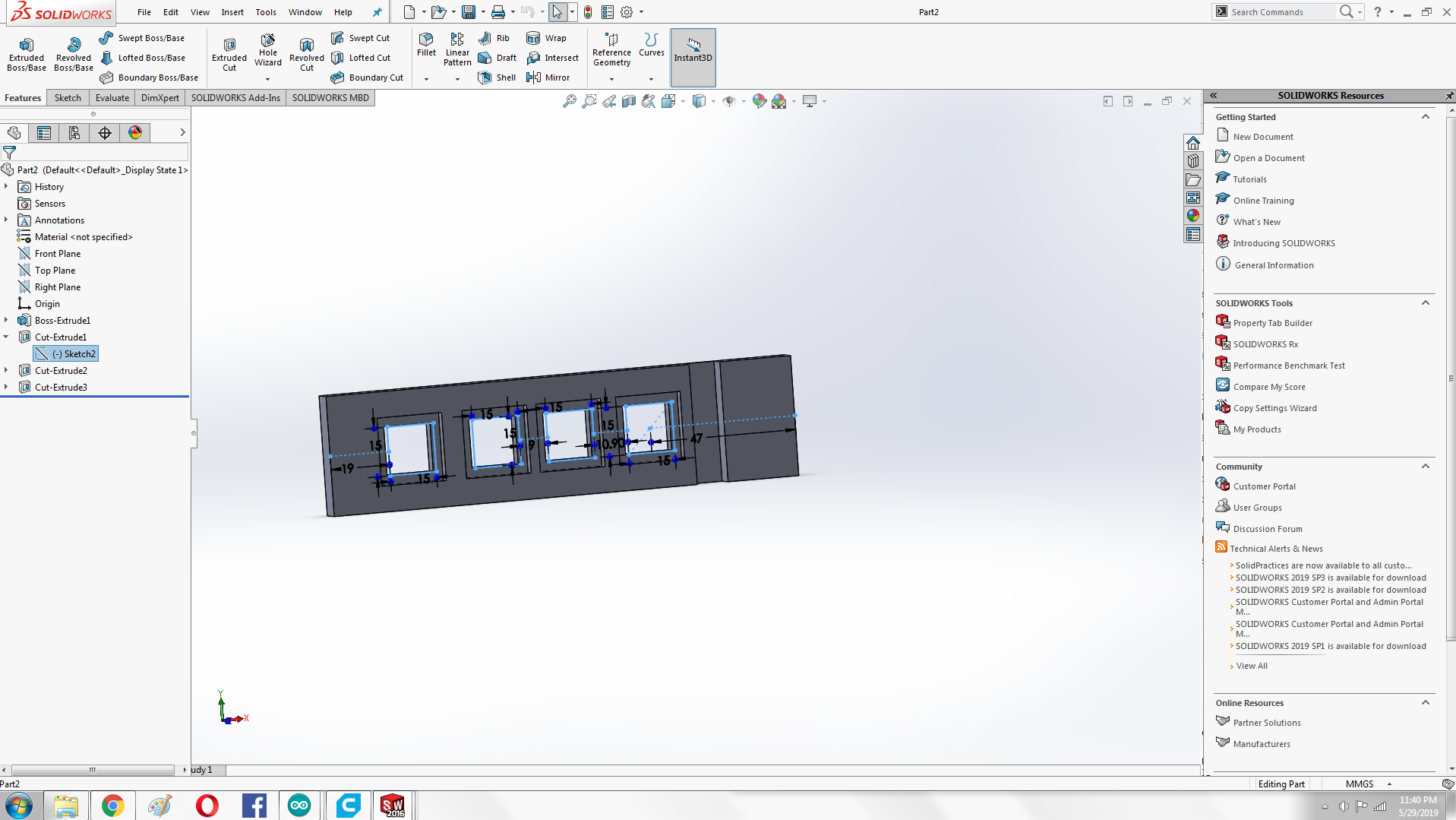
Task: Click the Mirror tool
Action: pos(548,78)
